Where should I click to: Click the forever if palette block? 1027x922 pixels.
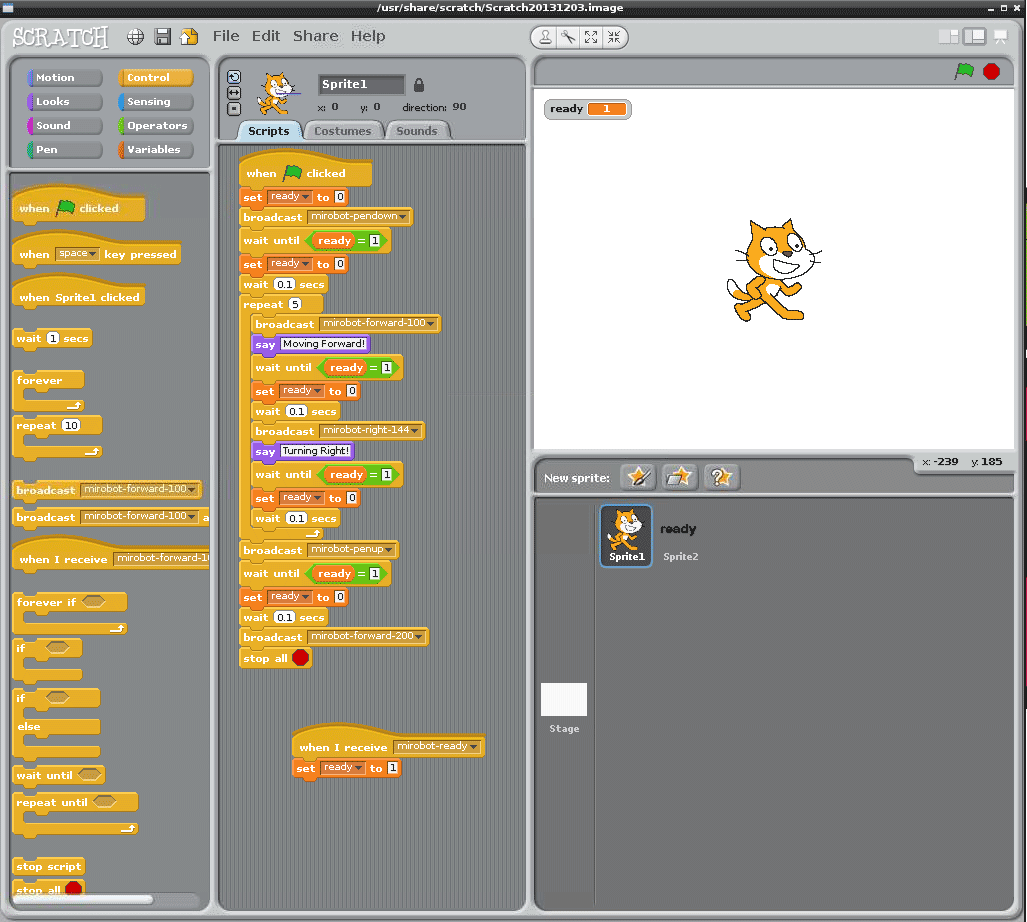click(70, 613)
